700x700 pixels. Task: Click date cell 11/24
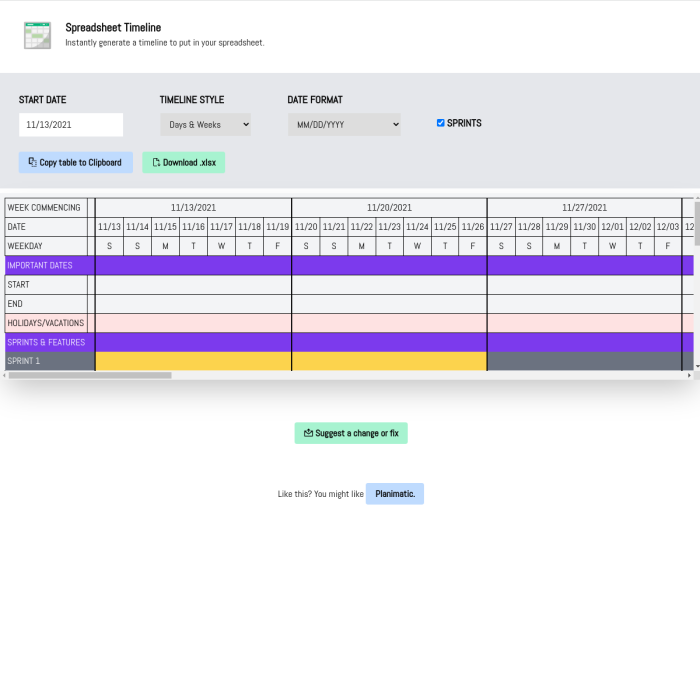pos(417,227)
